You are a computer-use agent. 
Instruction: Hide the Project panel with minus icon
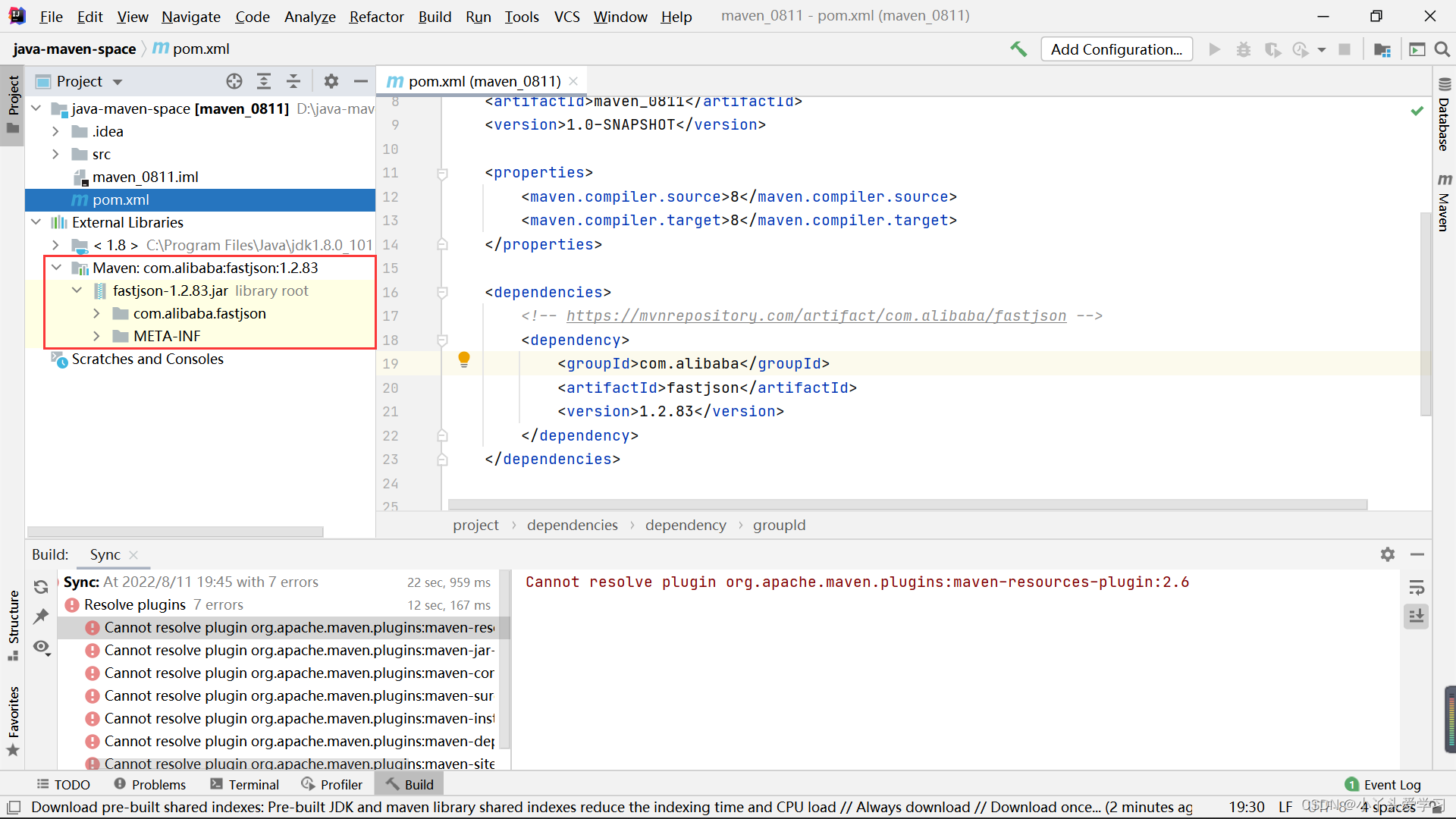point(361,81)
